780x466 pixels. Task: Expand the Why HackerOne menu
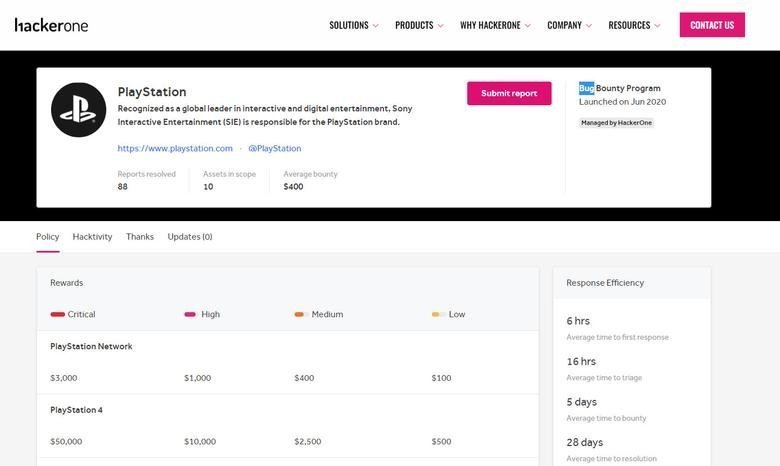tap(495, 25)
